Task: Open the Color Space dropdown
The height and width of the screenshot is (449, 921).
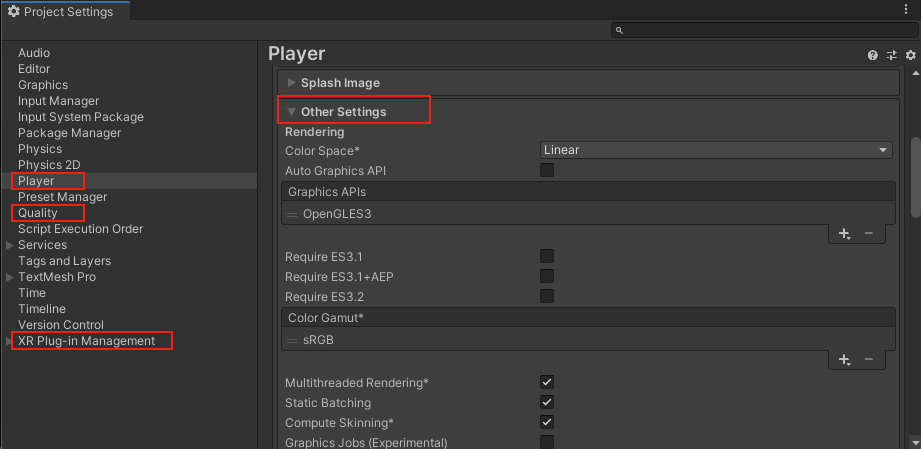Action: [x=715, y=150]
